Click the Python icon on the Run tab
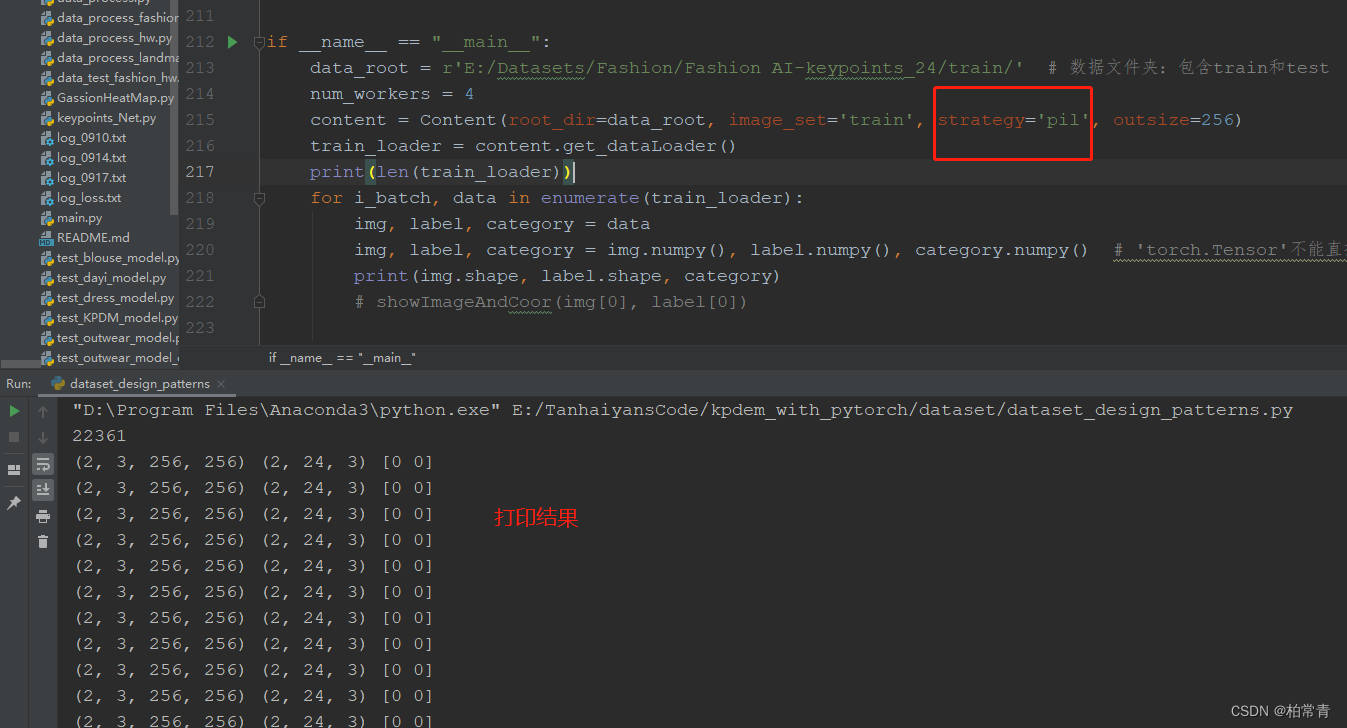The image size is (1347, 728). tap(58, 383)
